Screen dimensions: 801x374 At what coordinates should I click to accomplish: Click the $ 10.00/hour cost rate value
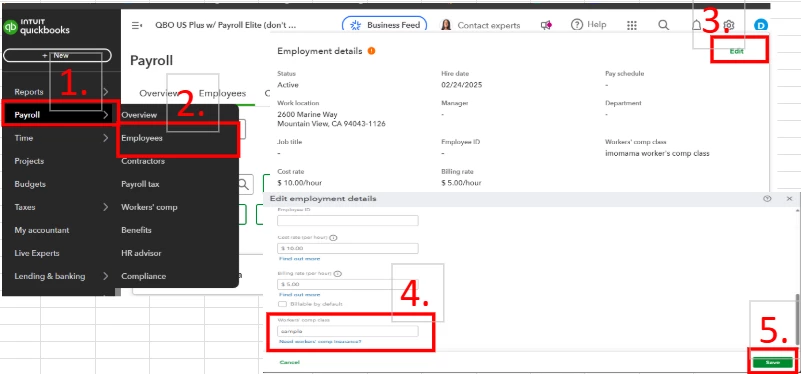tap(299, 183)
